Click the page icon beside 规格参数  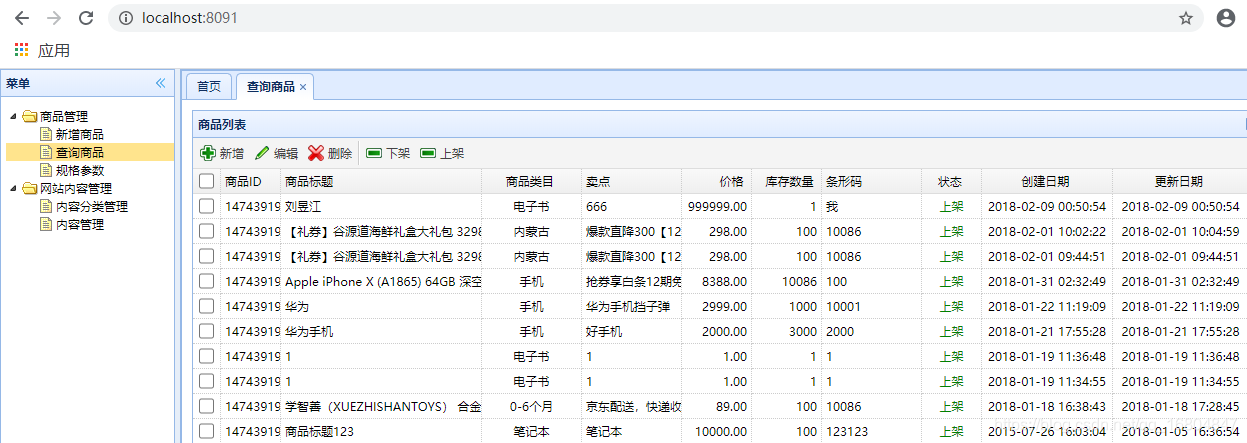click(46, 170)
